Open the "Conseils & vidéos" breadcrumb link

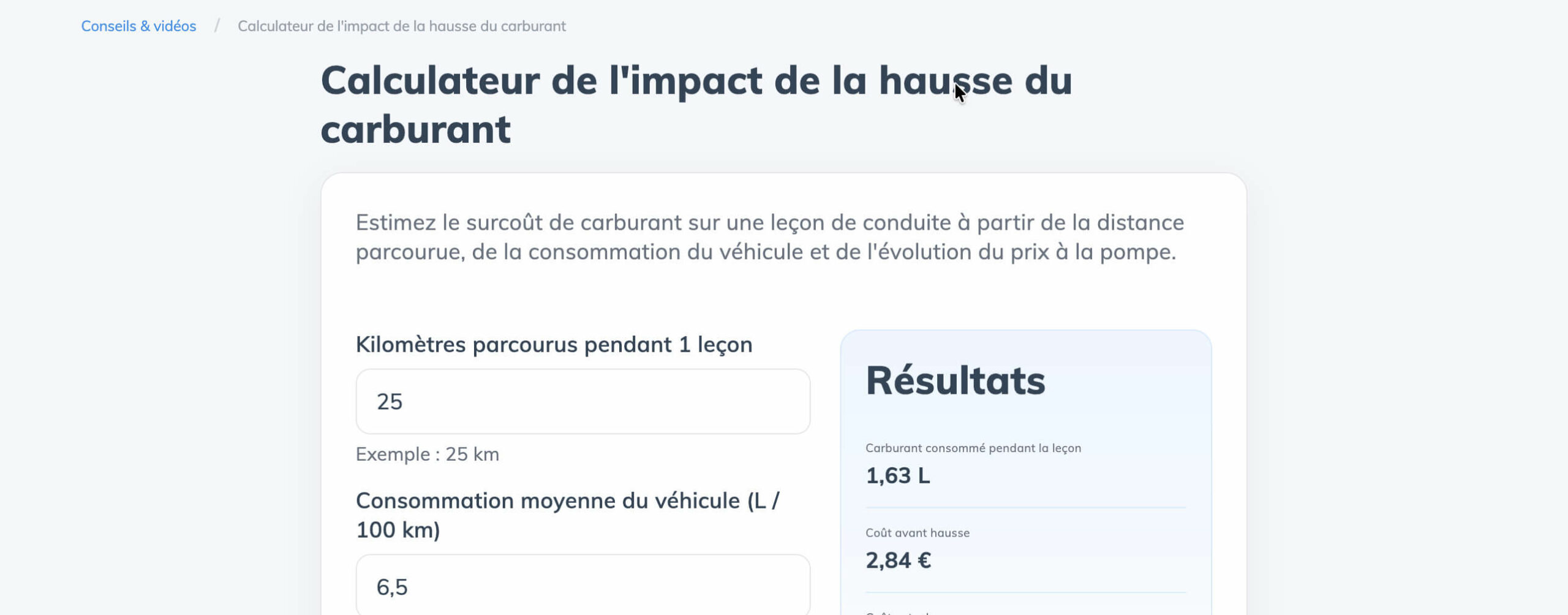point(138,26)
